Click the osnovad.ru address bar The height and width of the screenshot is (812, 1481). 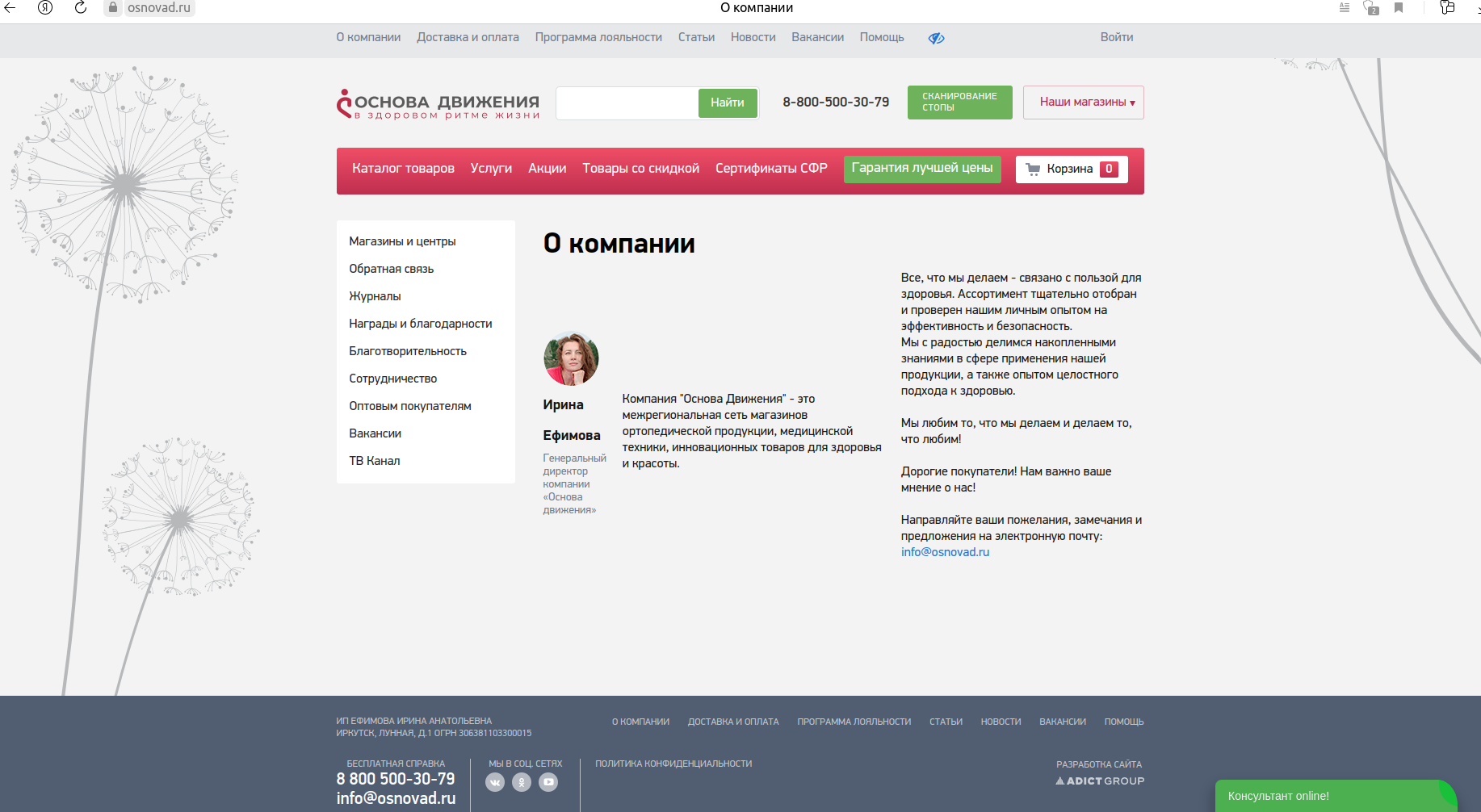click(x=158, y=8)
